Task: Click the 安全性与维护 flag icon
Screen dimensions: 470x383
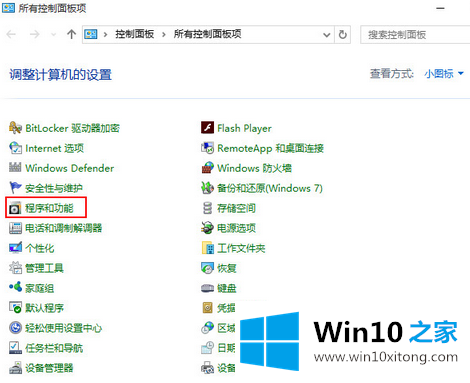Action: point(15,188)
